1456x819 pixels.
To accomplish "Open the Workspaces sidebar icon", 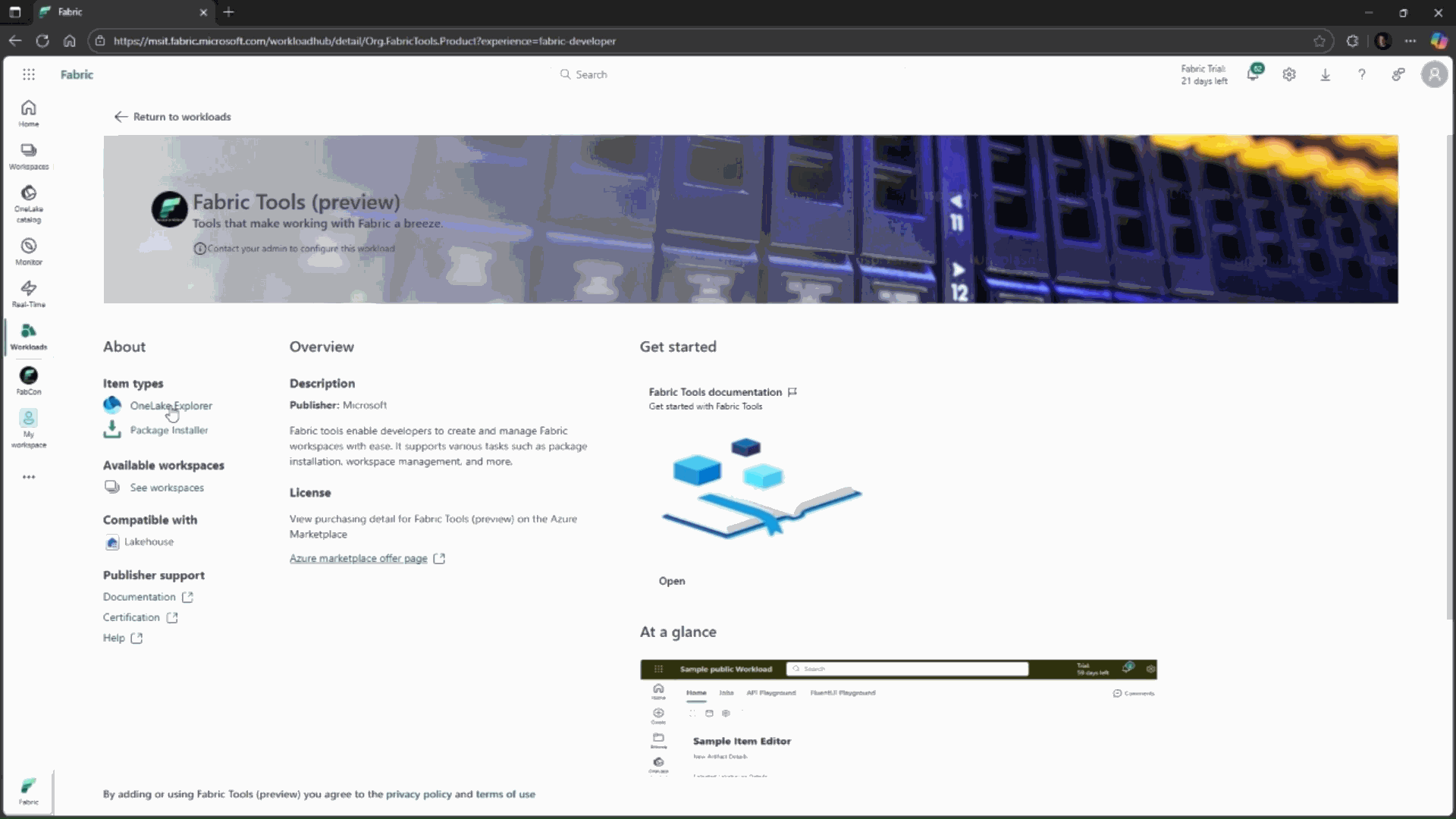I will (x=29, y=155).
